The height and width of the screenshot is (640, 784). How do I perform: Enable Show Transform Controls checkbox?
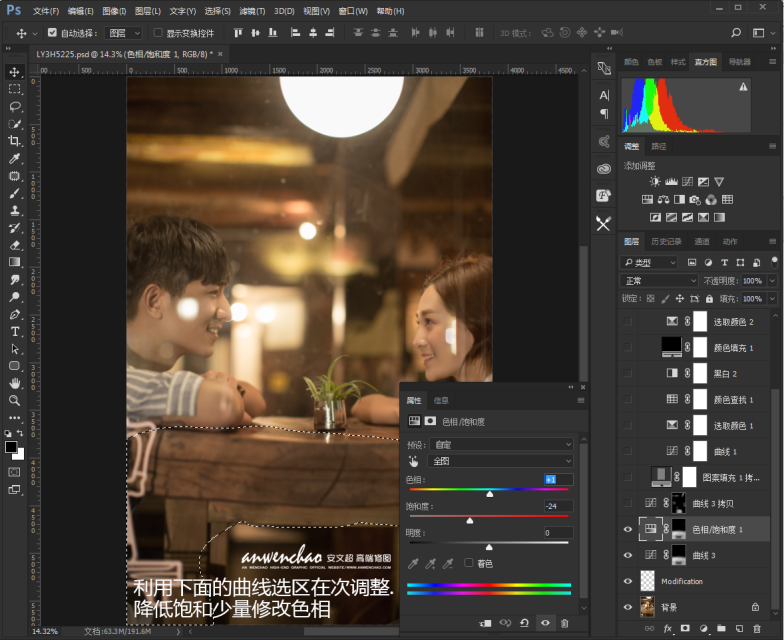158,32
